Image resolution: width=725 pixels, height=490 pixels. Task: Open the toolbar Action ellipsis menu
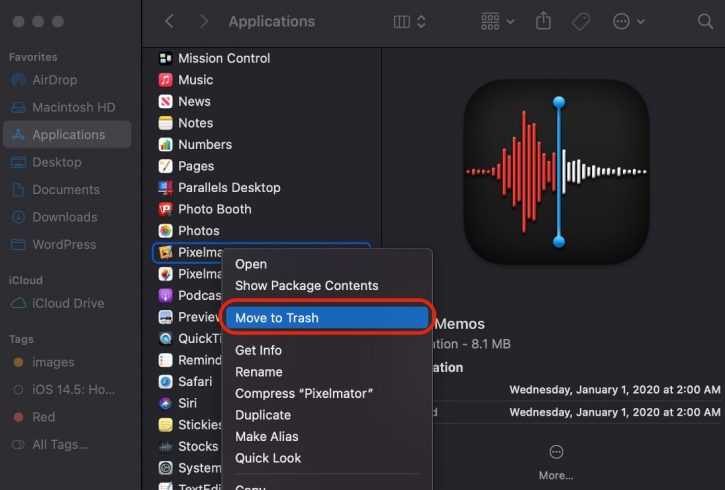tap(628, 21)
